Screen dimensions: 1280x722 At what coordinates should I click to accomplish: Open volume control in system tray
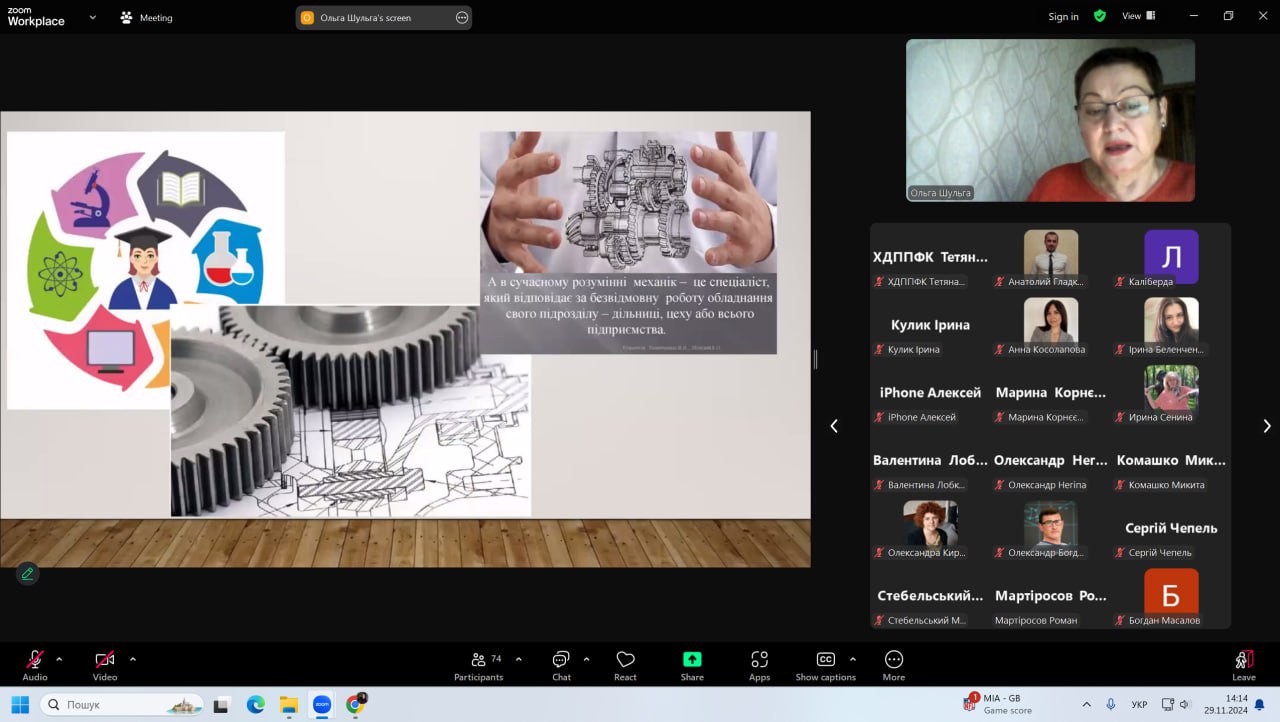[x=1184, y=704]
